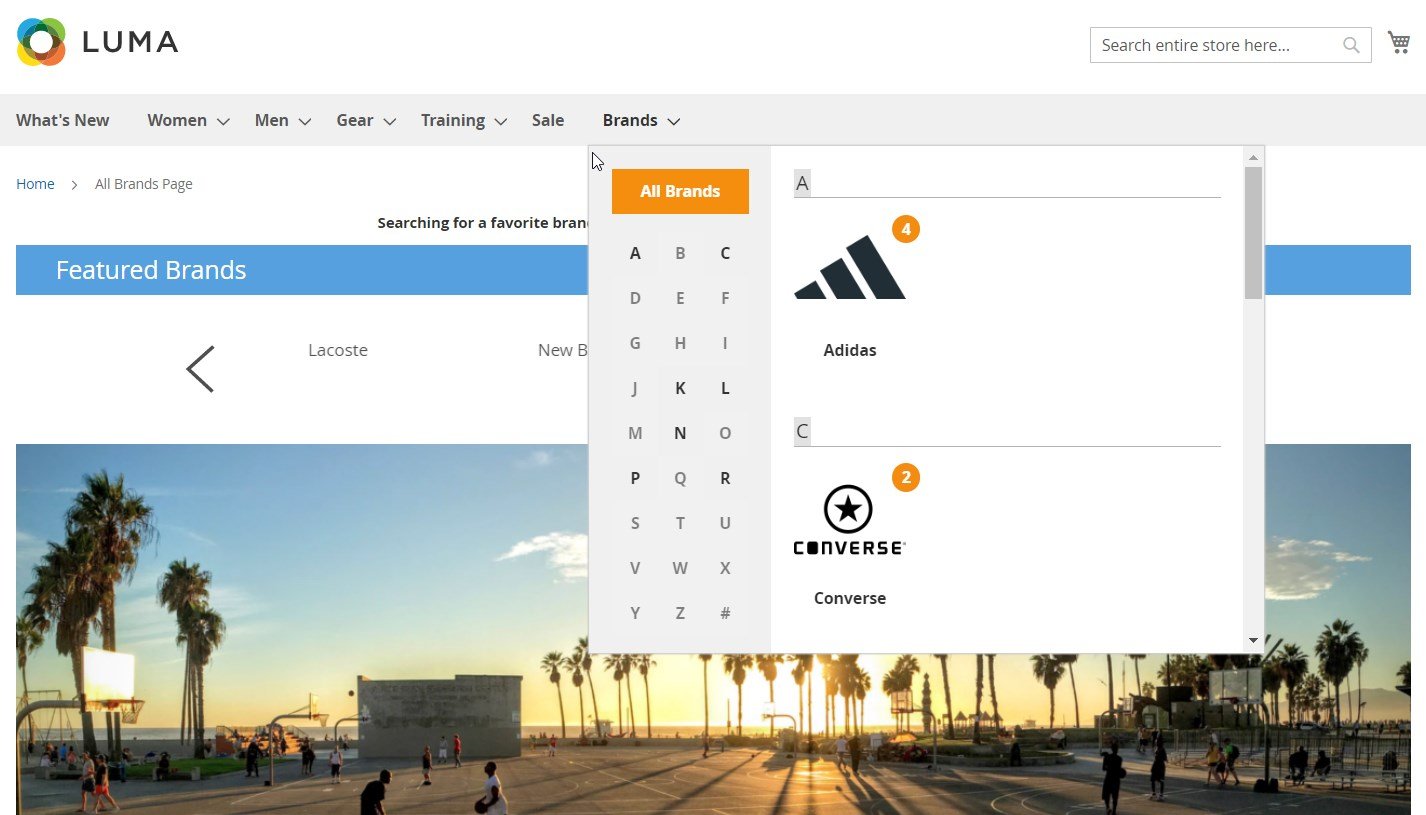Expand the Gear menu chevron
1426x815 pixels.
point(390,122)
